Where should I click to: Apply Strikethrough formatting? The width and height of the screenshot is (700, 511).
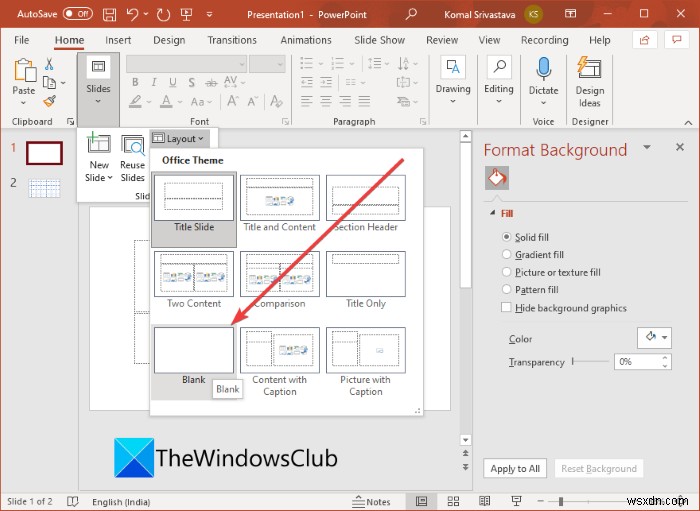(211, 82)
